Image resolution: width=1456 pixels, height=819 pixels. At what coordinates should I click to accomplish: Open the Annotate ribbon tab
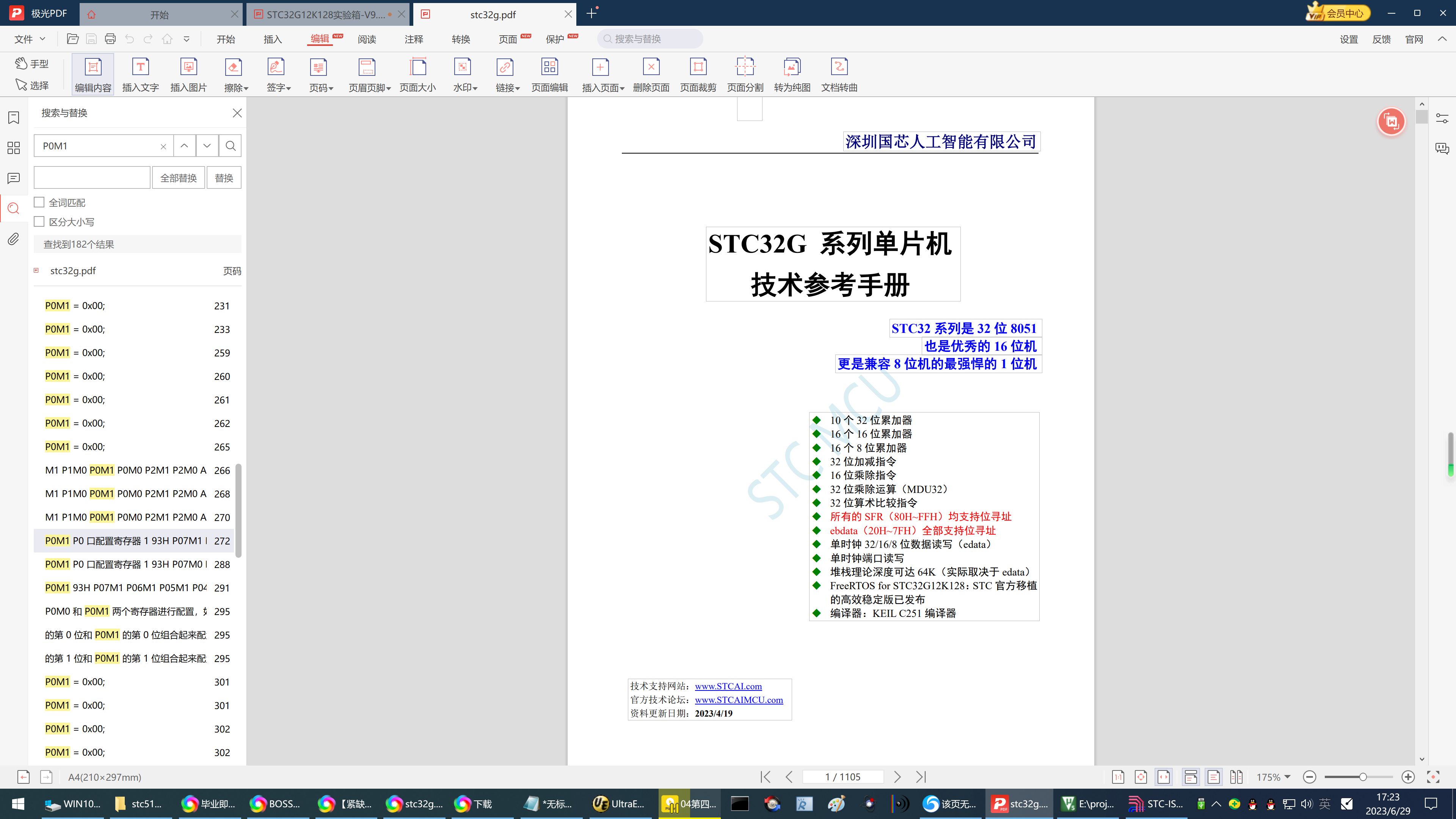point(414,39)
